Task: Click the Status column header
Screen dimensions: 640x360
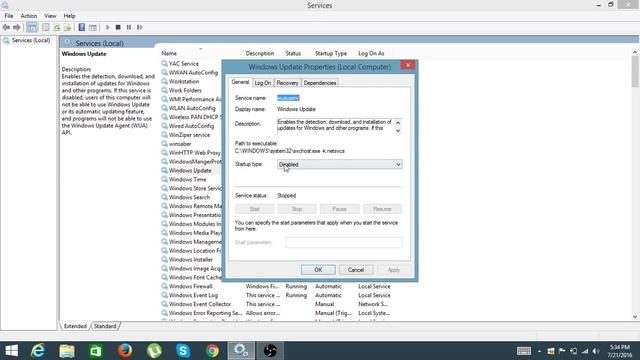Action: tap(293, 53)
